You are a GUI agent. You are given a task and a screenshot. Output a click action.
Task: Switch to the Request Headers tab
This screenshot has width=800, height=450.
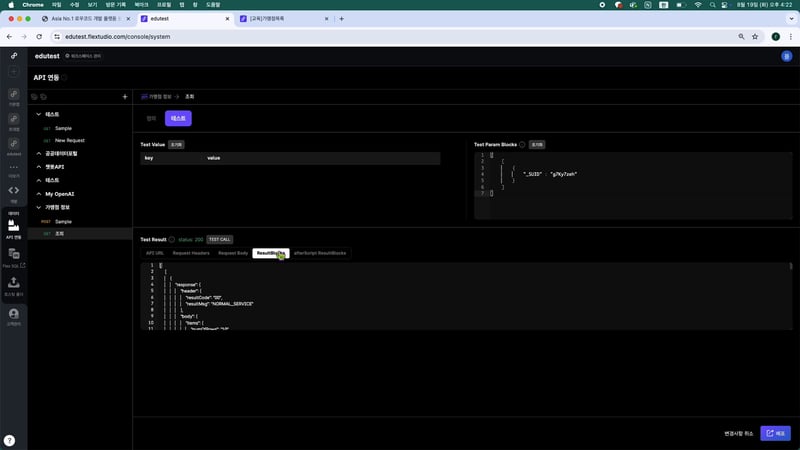pyautogui.click(x=191, y=253)
